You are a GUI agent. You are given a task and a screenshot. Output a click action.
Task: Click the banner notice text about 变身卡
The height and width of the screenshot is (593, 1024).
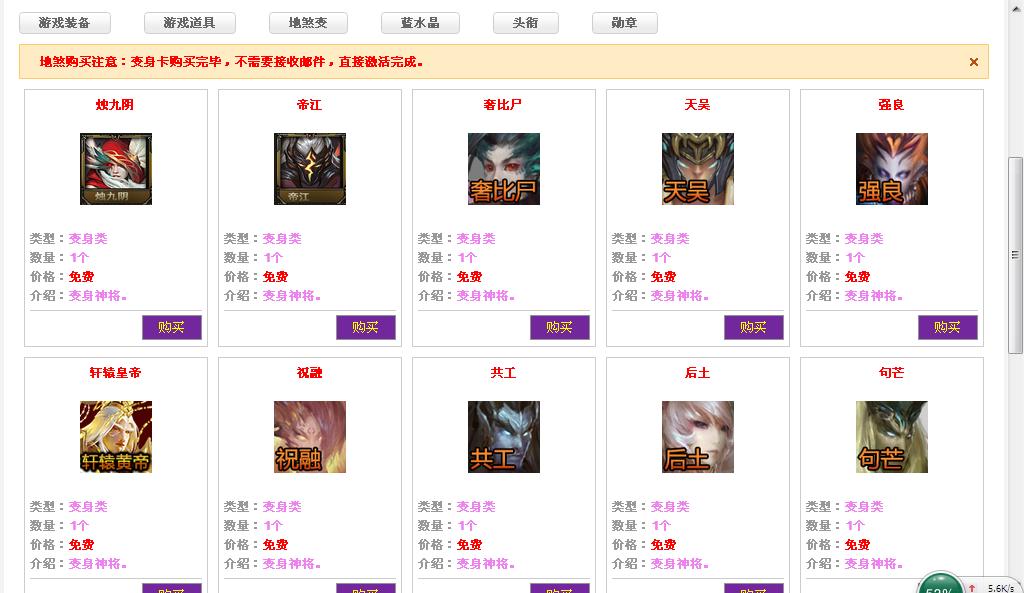pyautogui.click(x=231, y=62)
